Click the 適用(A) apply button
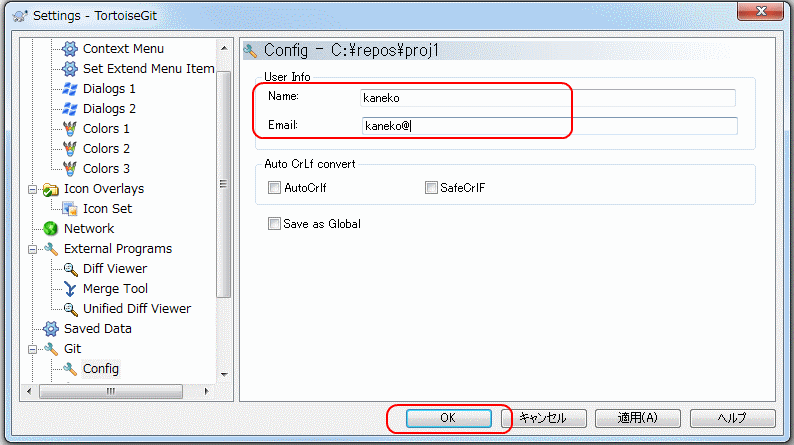Screen dimensions: 794x445 click(638, 418)
